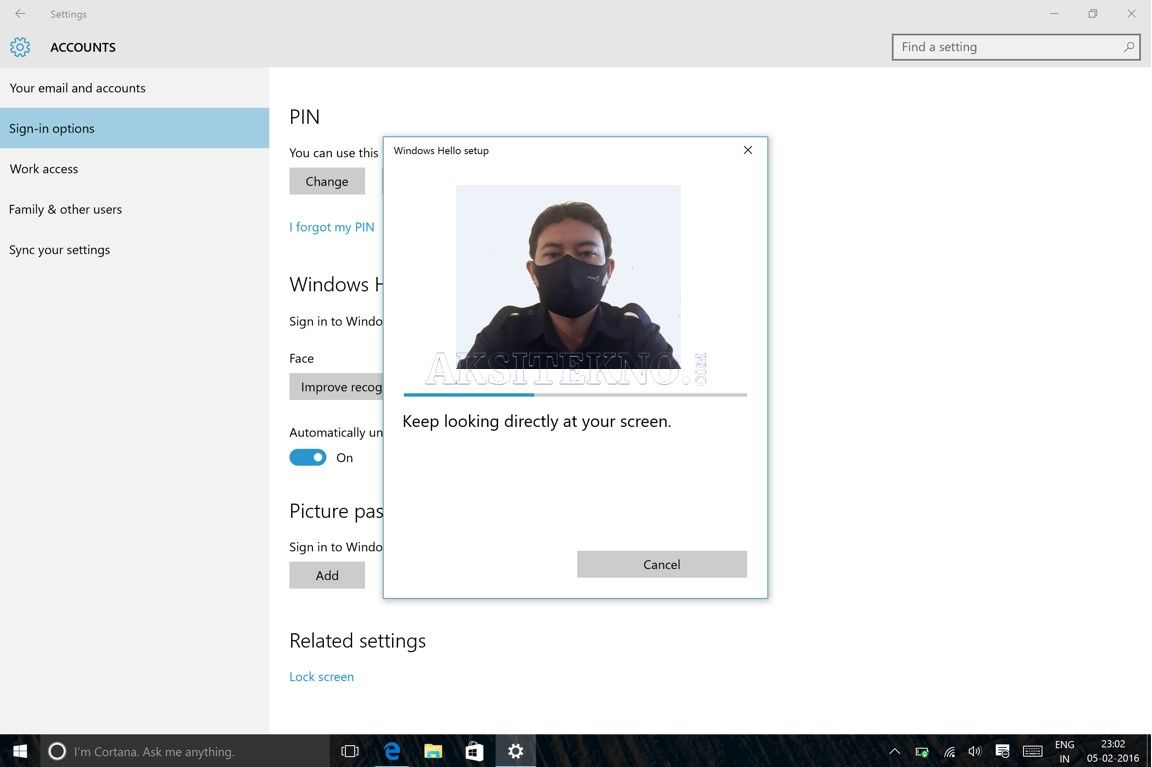Open the clock showing 23:02
The height and width of the screenshot is (767, 1152).
pyautogui.click(x=1112, y=751)
